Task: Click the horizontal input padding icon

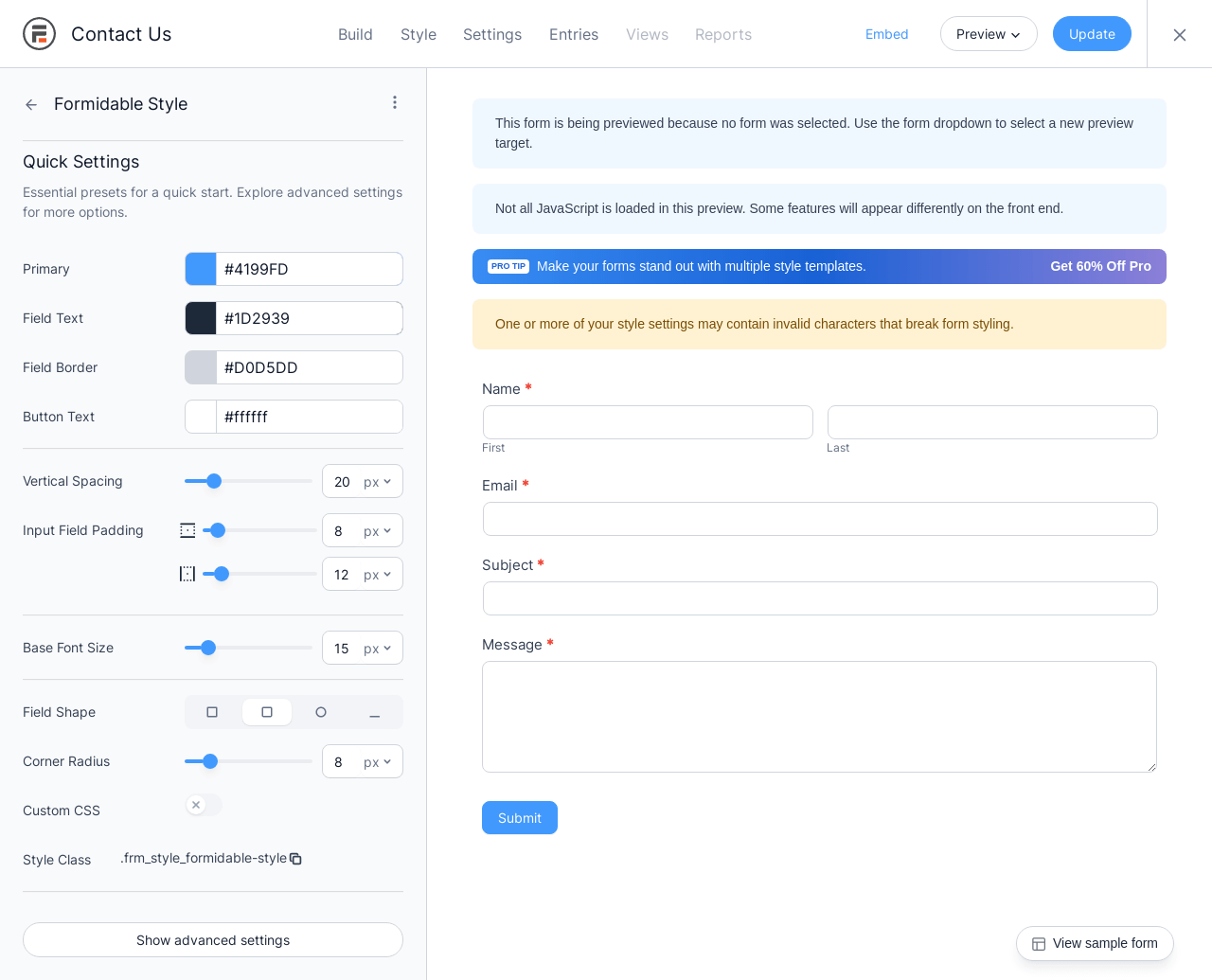Action: tap(187, 574)
